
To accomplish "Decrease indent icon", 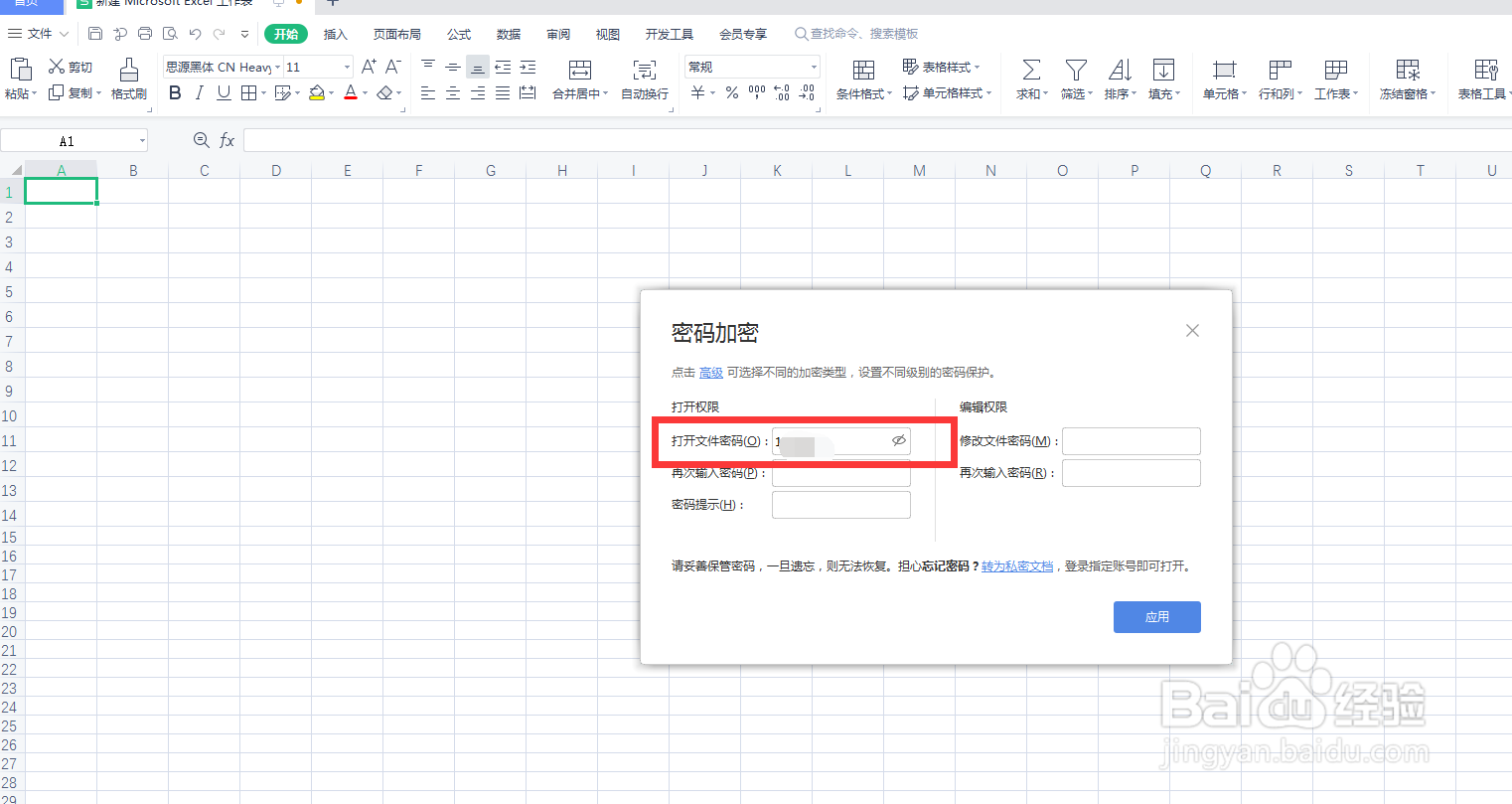I will tap(503, 67).
